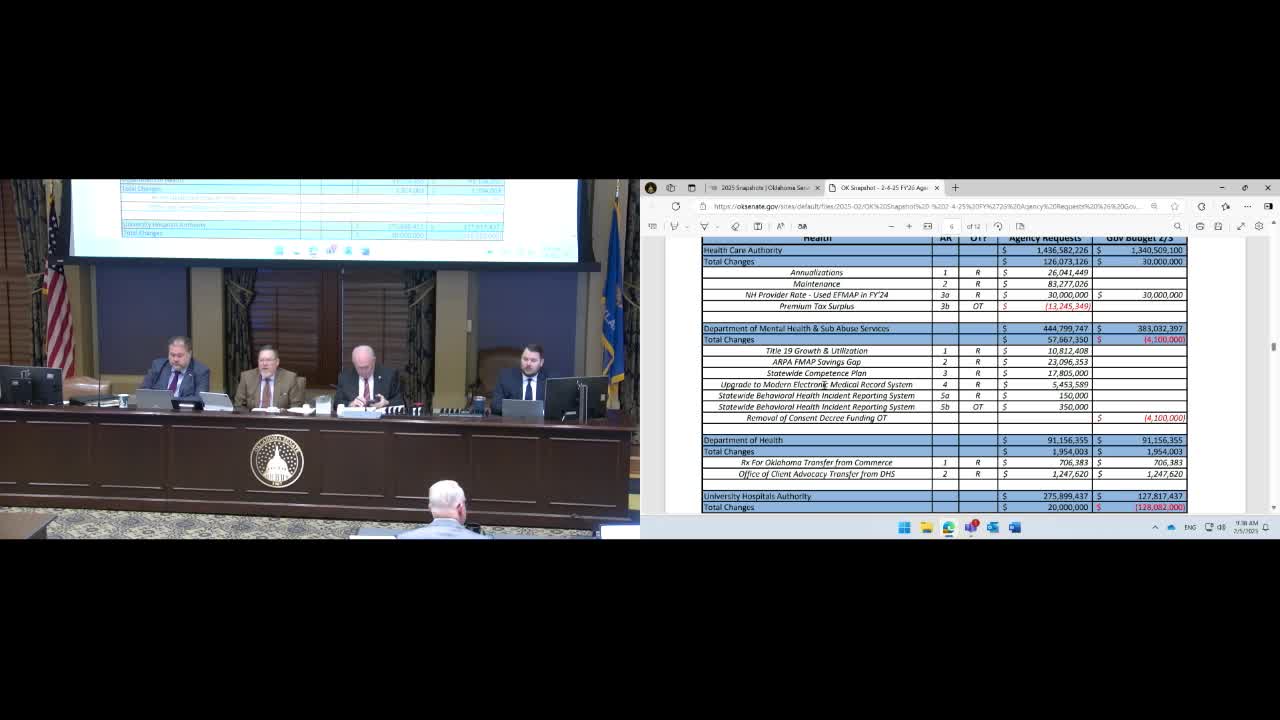Show hidden system tray icons chevron
1280x720 pixels.
1155,527
